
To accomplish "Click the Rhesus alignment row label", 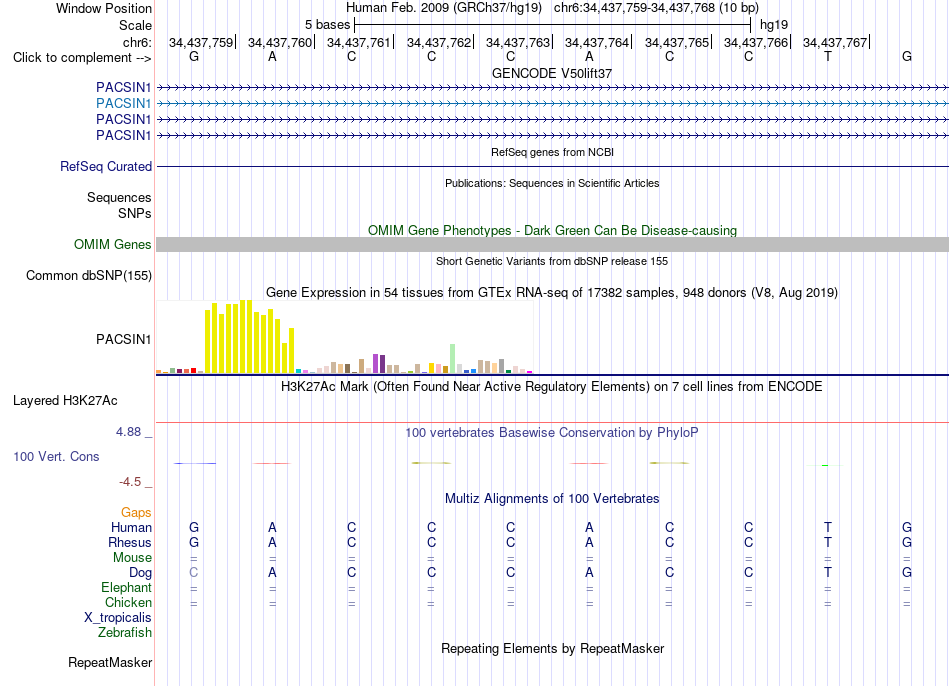I will click(130, 542).
